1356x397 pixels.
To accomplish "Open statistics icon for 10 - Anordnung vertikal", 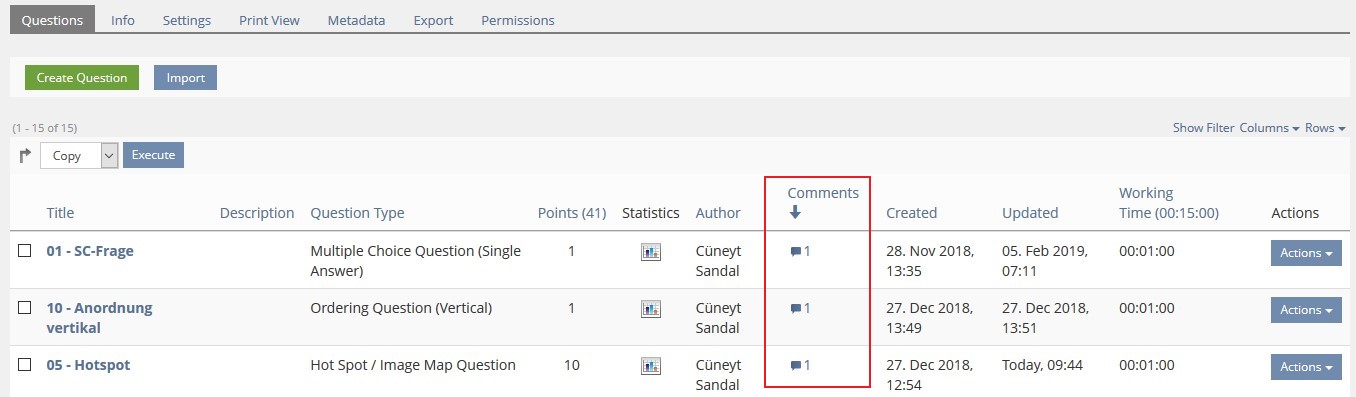I will coord(650,309).
